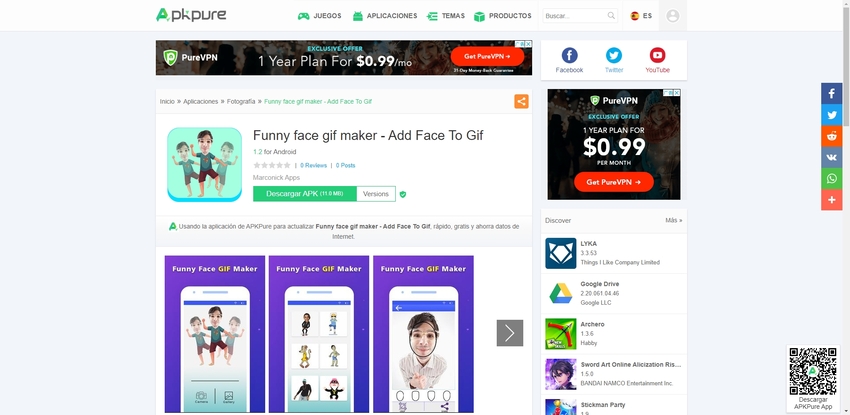The image size is (850, 415).
Task: Open the ES language selector
Action: pyautogui.click(x=641, y=16)
